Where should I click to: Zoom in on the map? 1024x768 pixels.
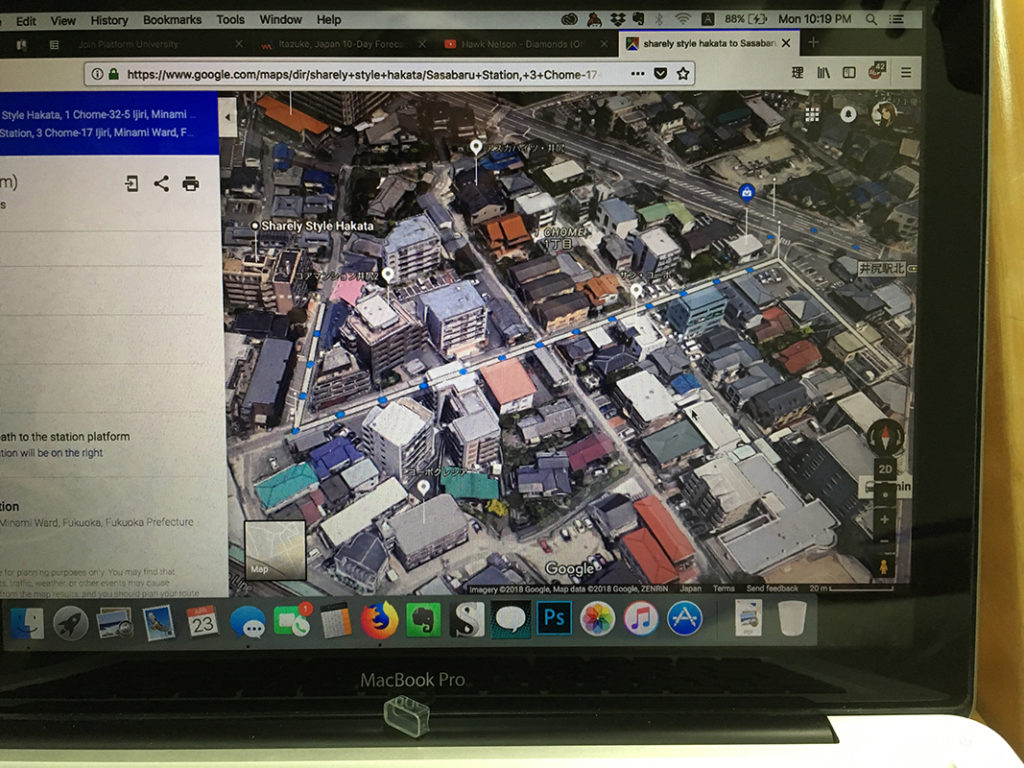coord(884,520)
